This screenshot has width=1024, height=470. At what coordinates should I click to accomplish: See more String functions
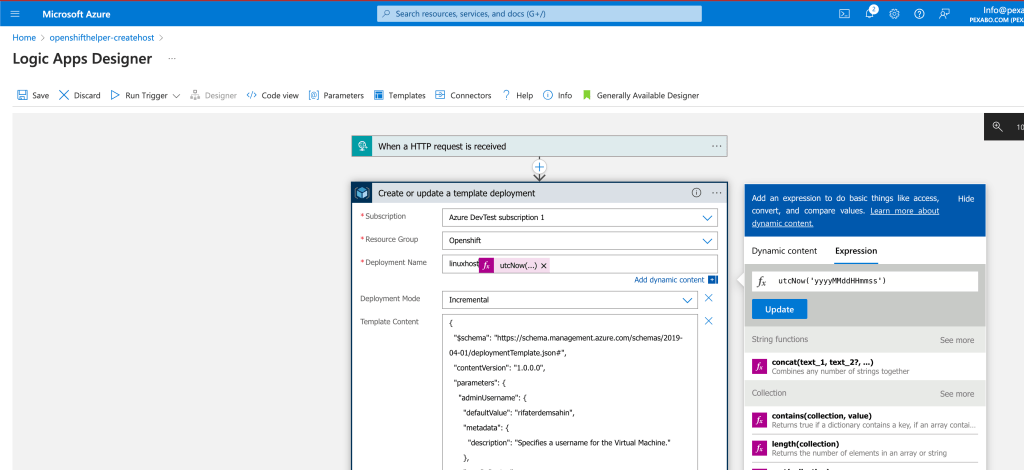957,340
